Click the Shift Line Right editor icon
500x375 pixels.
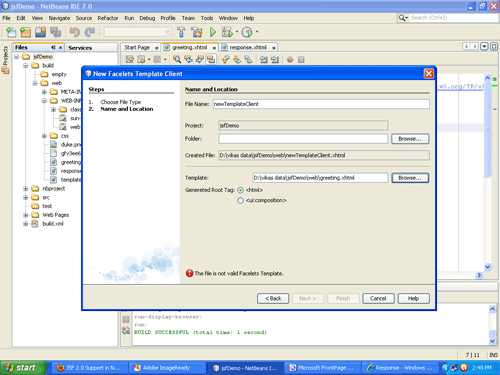click(x=275, y=59)
